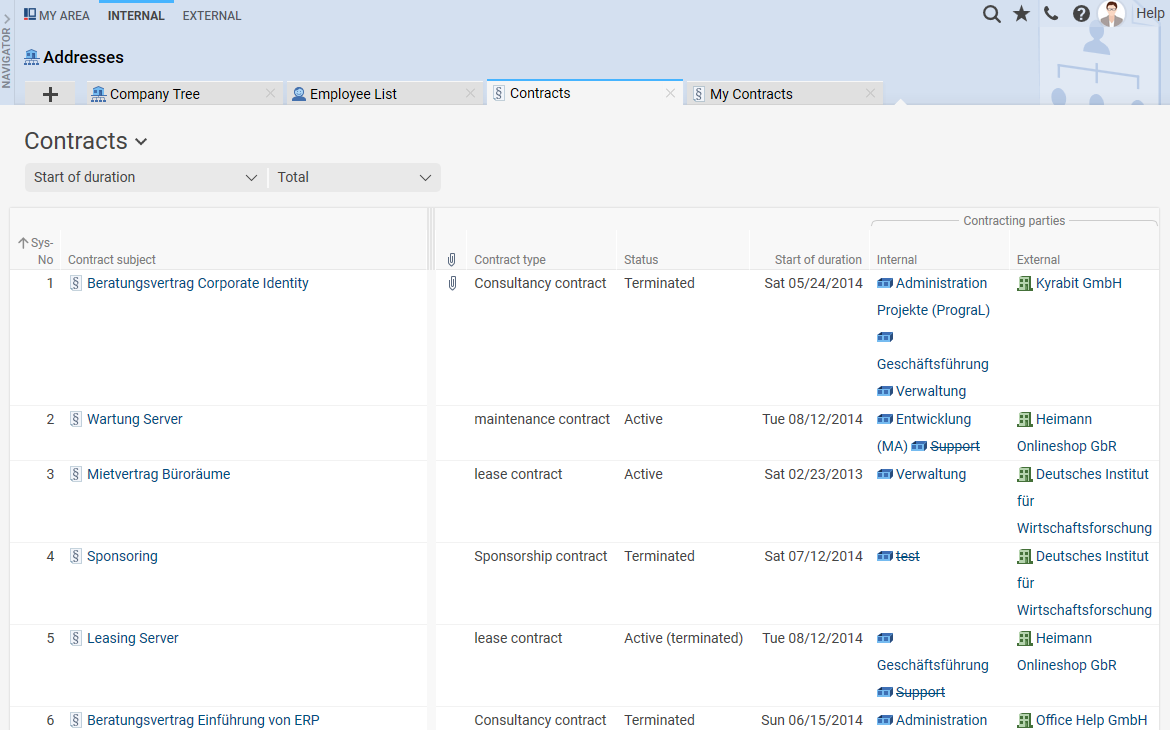Click the favorites star icon

click(1021, 14)
